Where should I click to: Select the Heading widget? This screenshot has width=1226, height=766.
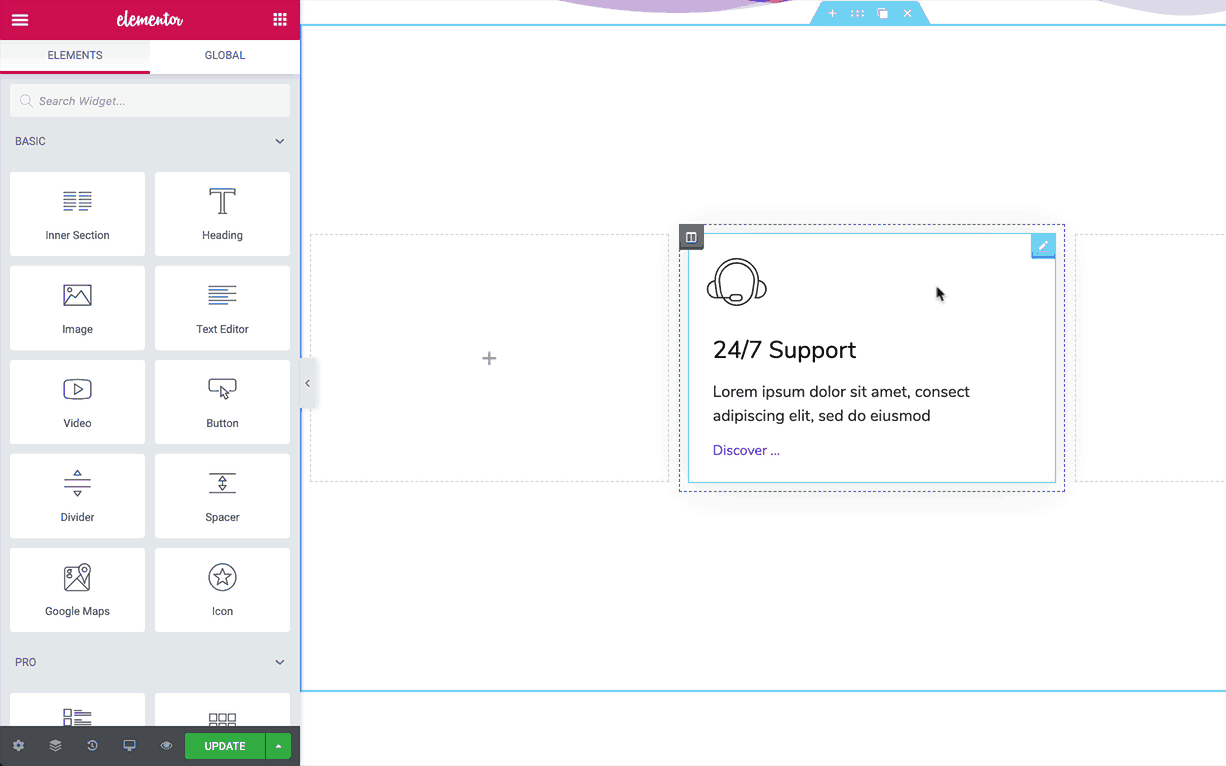click(x=222, y=214)
